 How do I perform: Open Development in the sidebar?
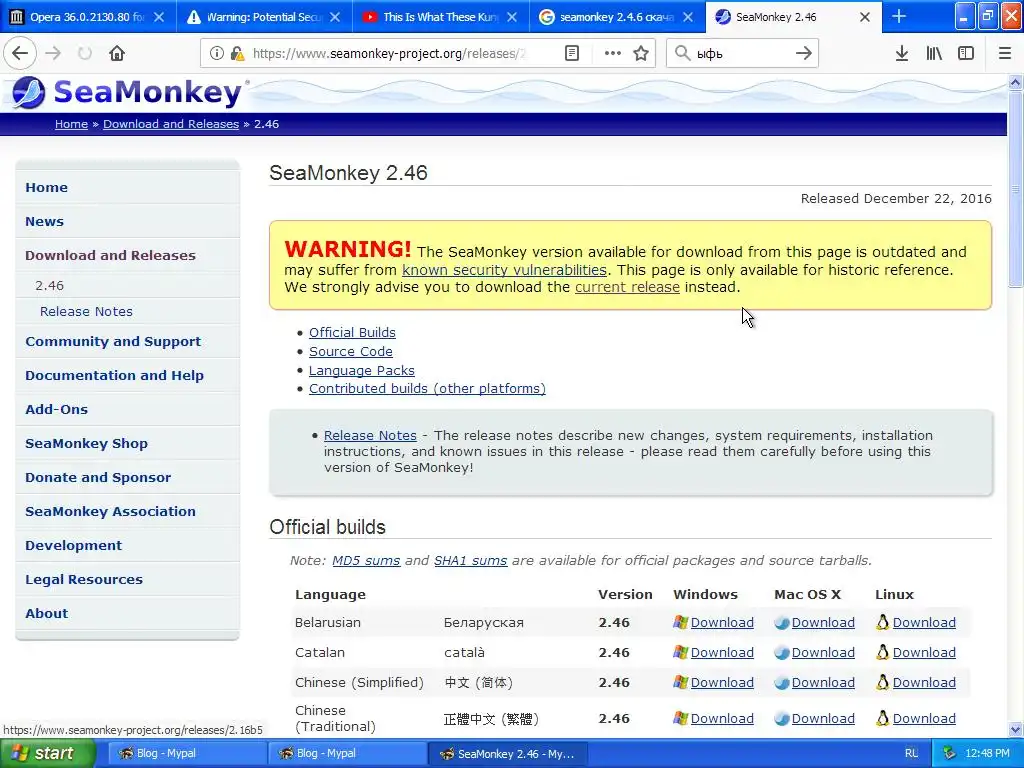pos(73,545)
